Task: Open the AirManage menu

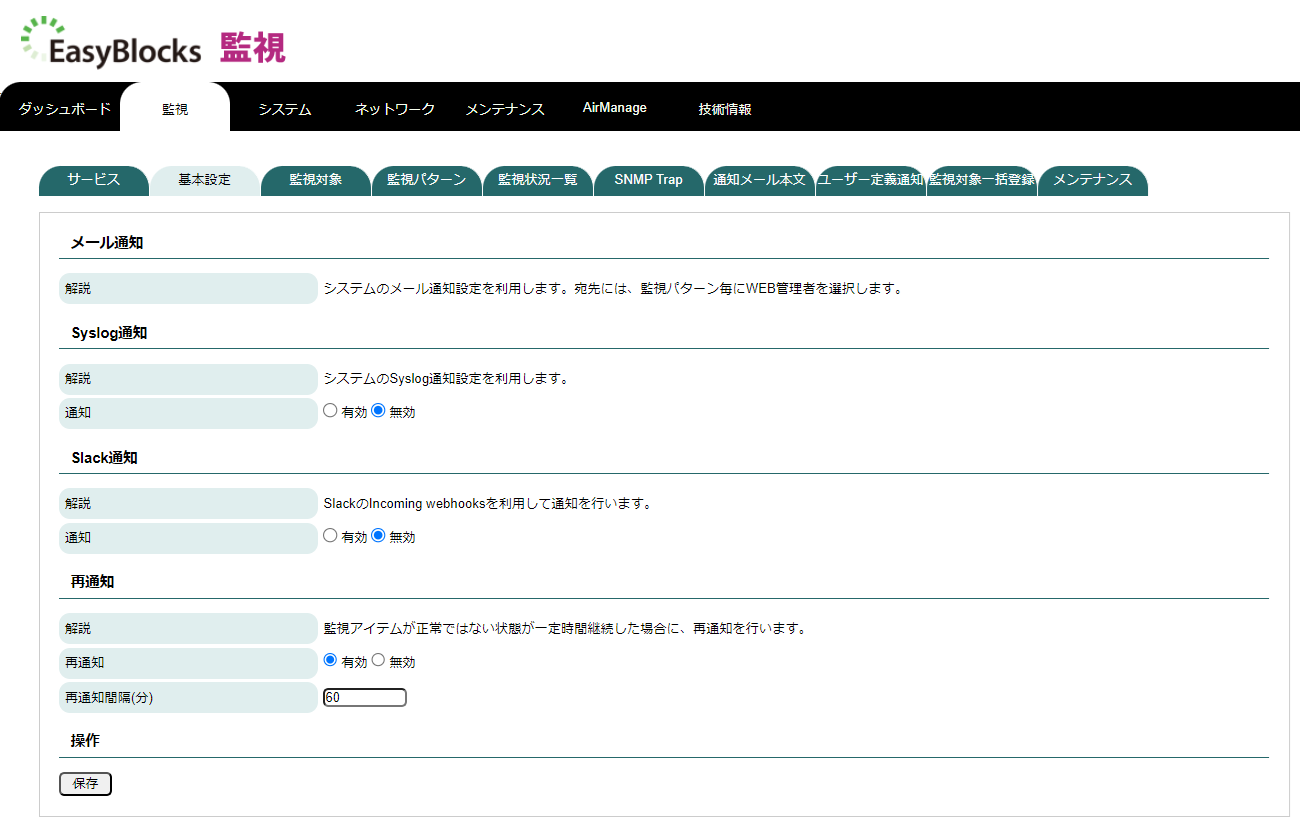Action: (615, 108)
